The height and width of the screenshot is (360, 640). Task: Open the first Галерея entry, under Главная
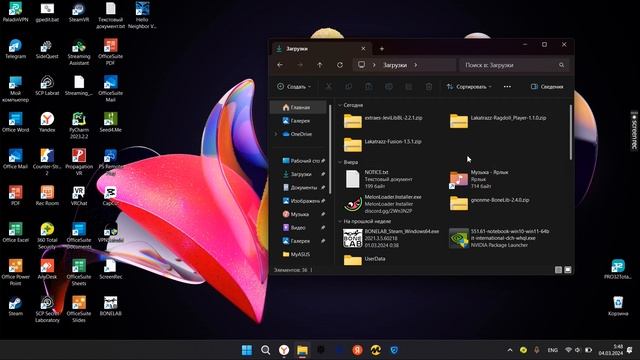(299, 121)
